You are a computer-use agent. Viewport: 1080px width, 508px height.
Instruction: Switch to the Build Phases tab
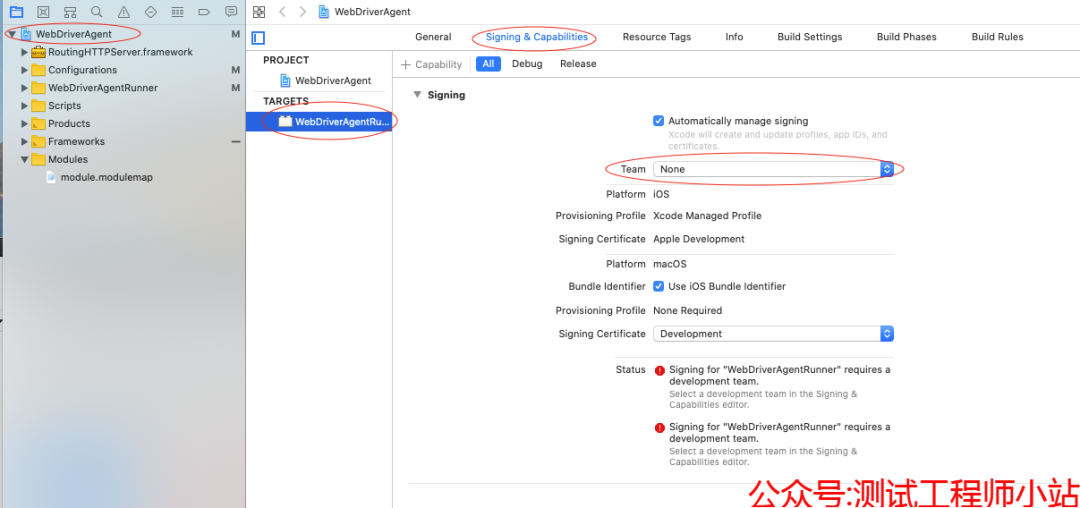coord(906,37)
